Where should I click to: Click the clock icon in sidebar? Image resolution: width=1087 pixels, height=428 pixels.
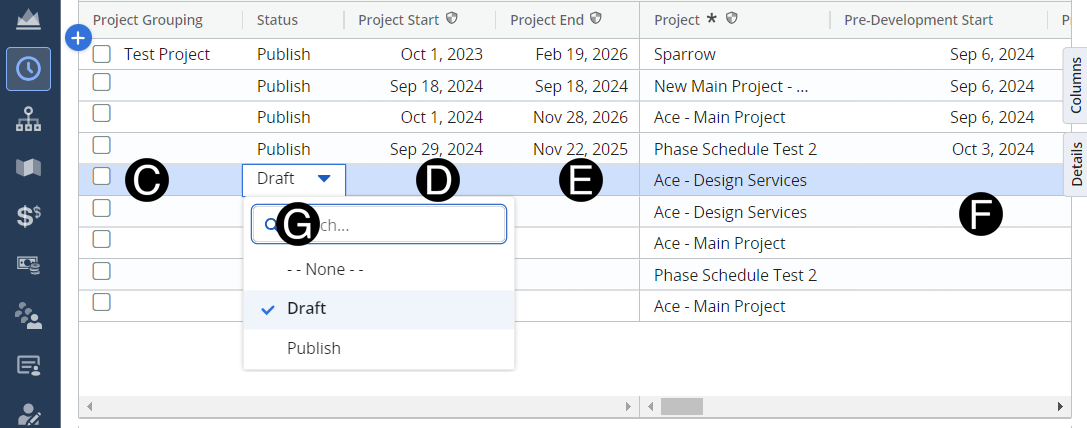tap(28, 69)
